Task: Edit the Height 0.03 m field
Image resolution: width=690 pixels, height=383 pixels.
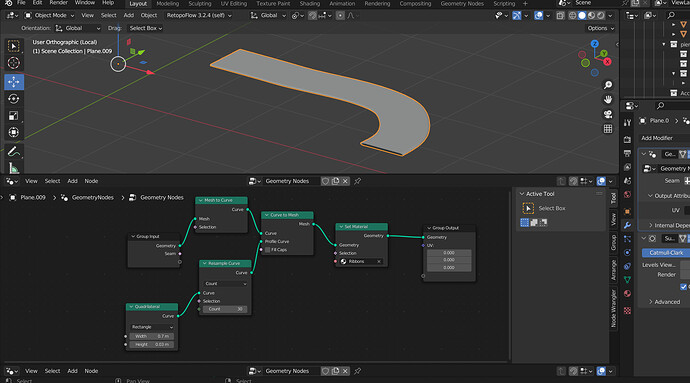Action: click(x=152, y=345)
